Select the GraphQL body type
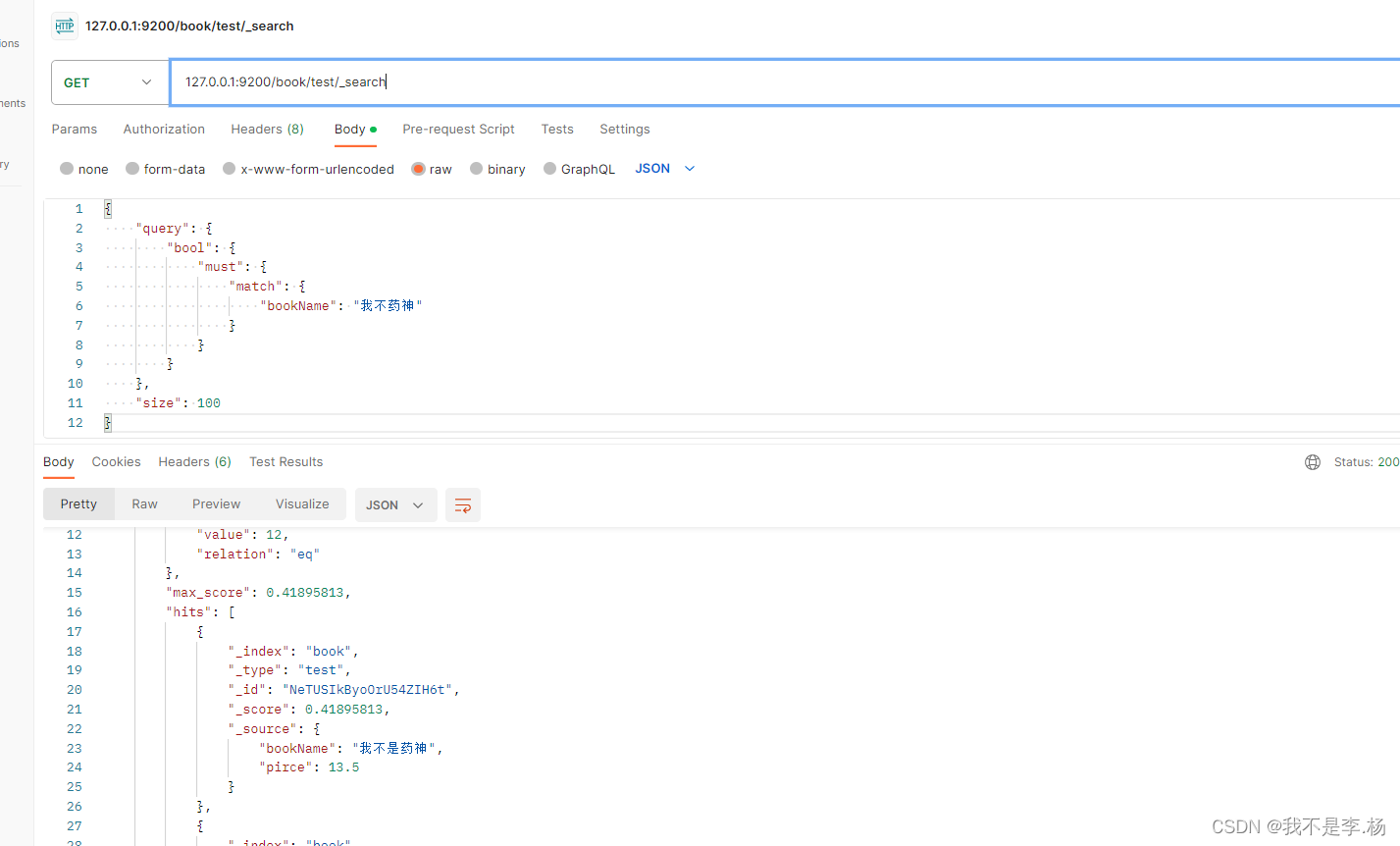 click(579, 168)
